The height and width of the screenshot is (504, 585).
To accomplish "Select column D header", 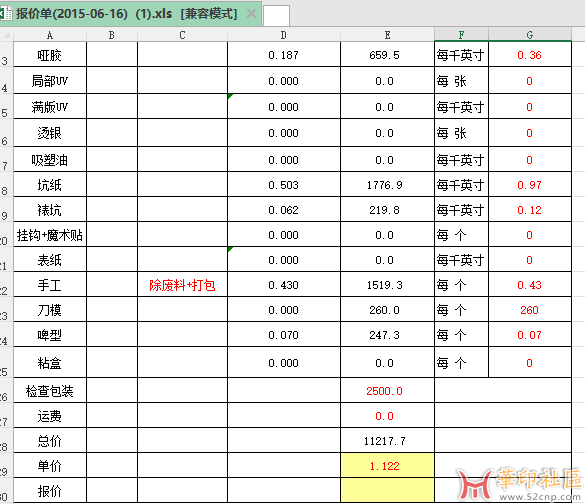I will click(284, 35).
